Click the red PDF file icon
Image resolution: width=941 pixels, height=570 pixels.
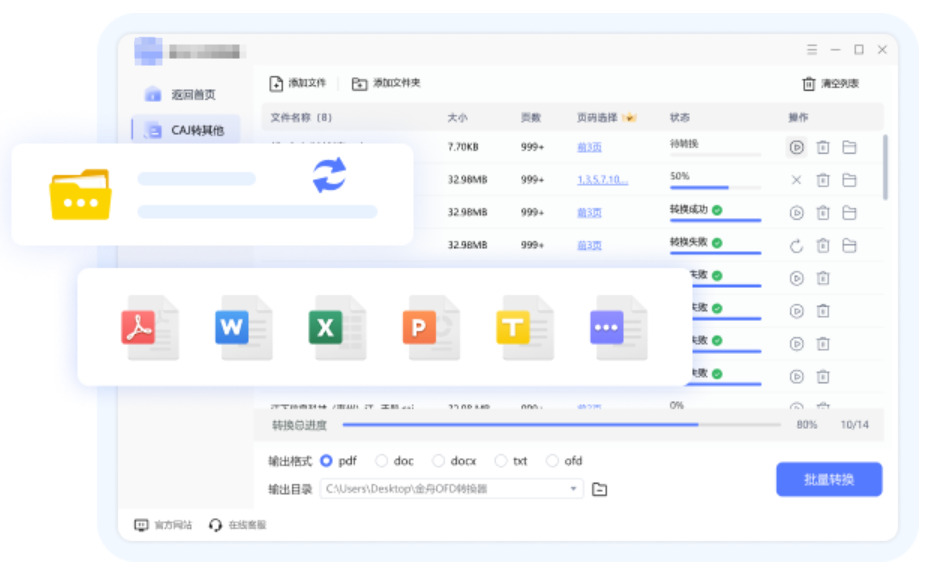(x=150, y=328)
